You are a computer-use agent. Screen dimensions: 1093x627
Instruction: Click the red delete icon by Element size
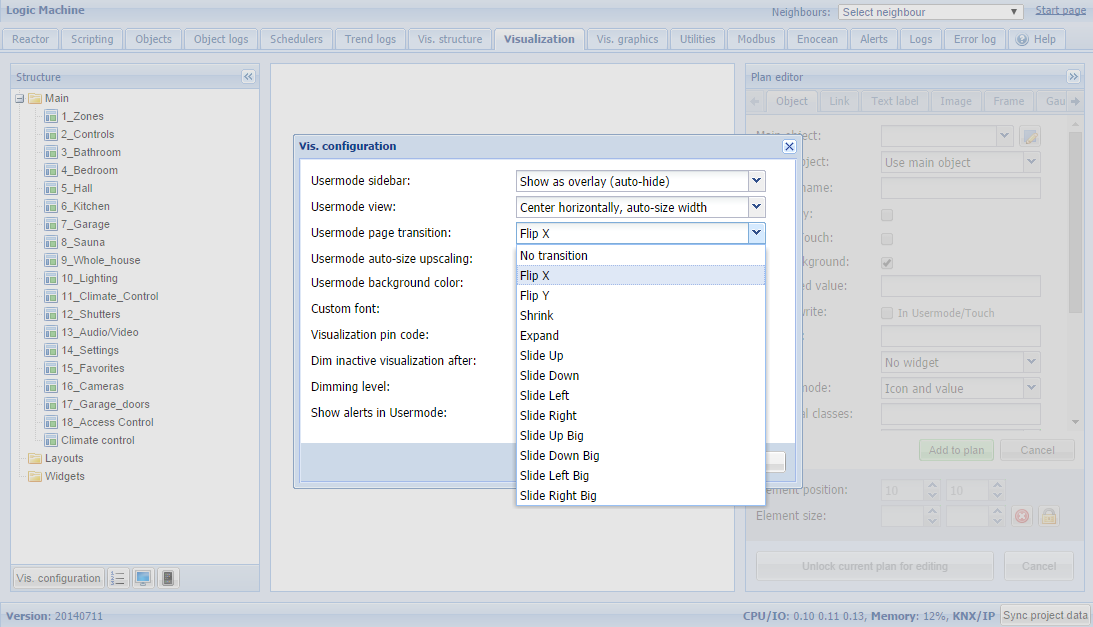(x=1022, y=516)
